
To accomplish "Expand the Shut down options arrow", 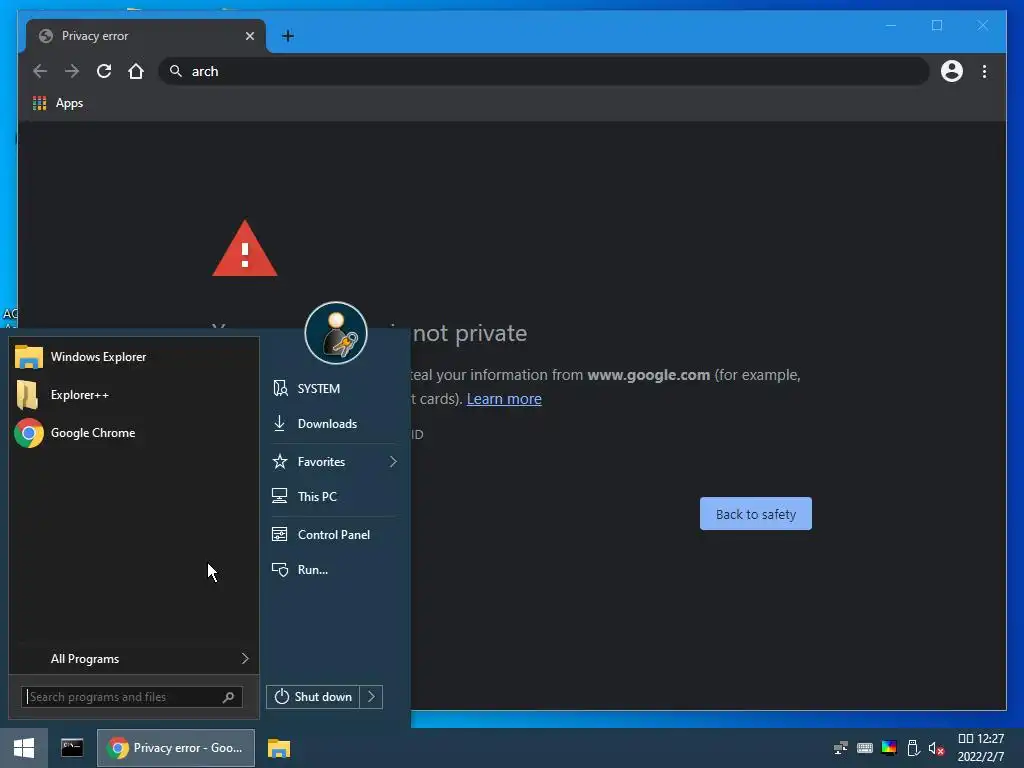I will click(x=371, y=697).
